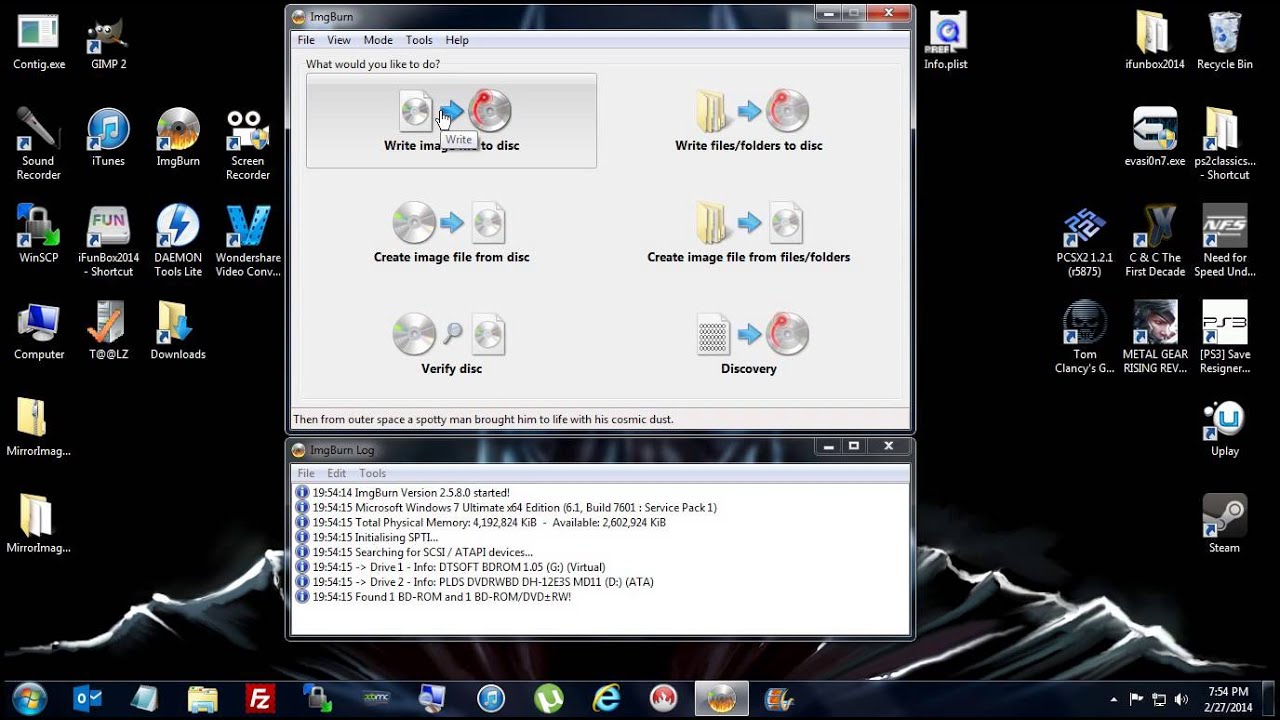Open the Mode menu in ImgBurn

click(378, 40)
